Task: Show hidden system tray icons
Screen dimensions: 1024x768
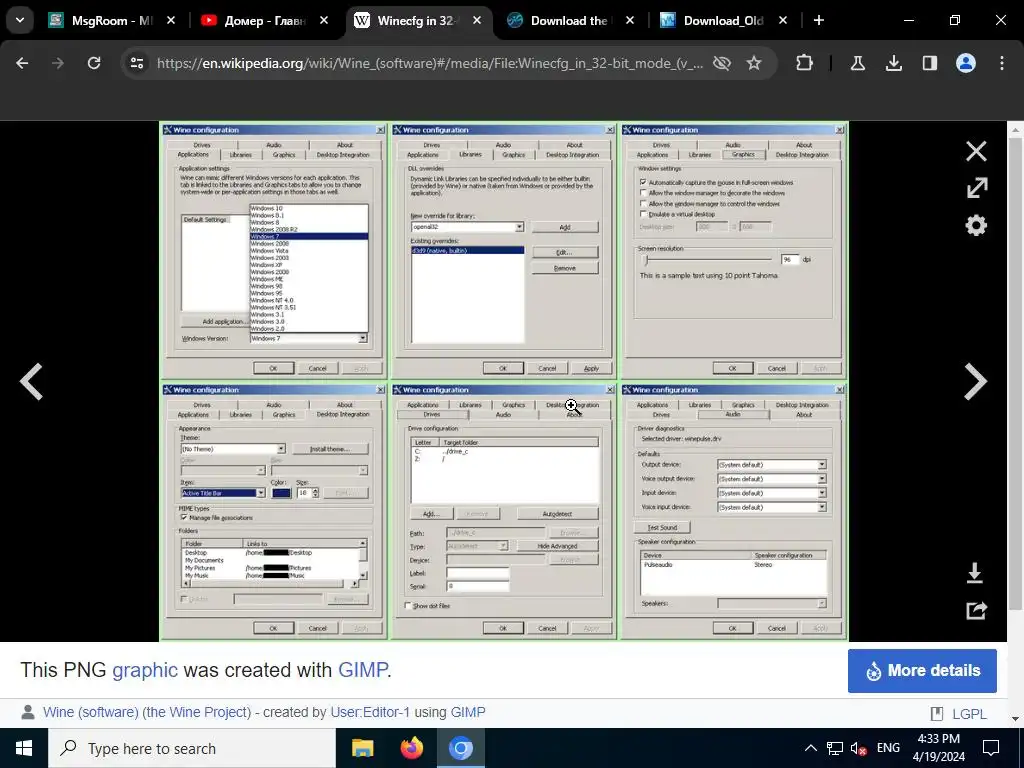Action: click(810, 748)
